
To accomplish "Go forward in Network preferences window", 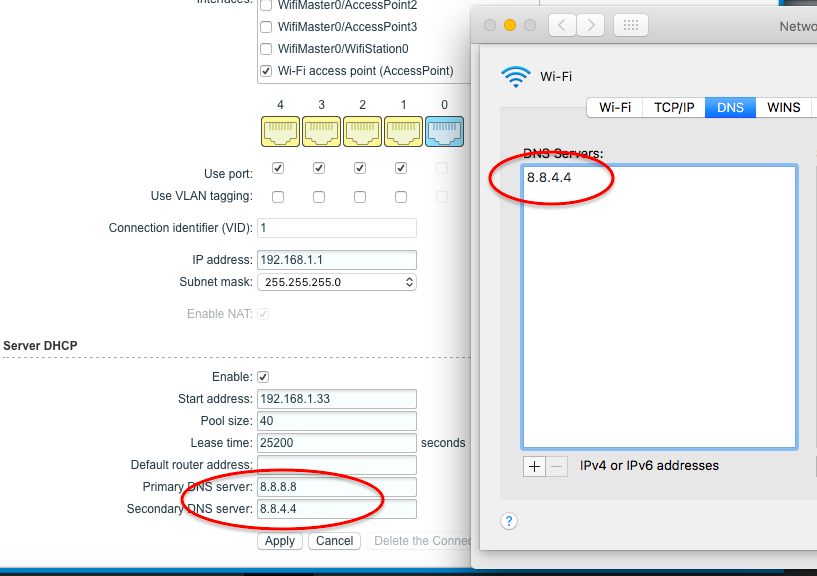I will [x=590, y=25].
